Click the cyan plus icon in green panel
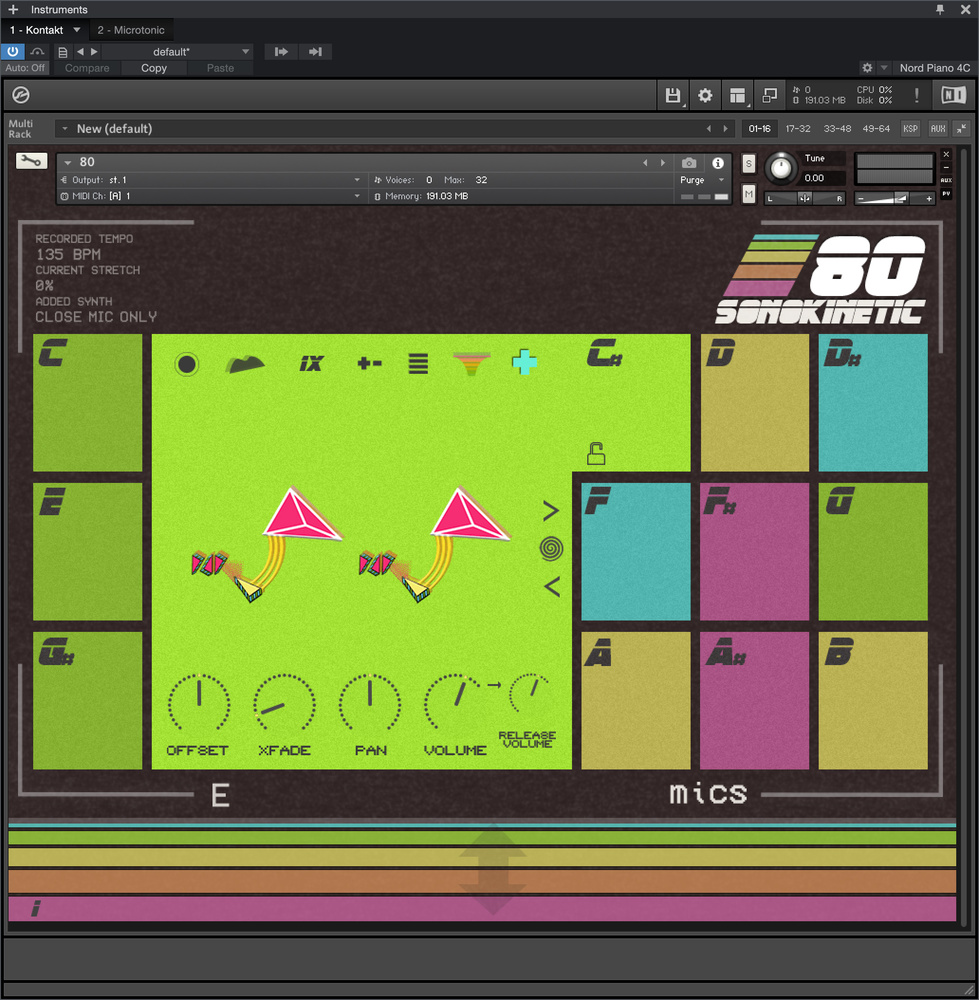 (x=524, y=363)
